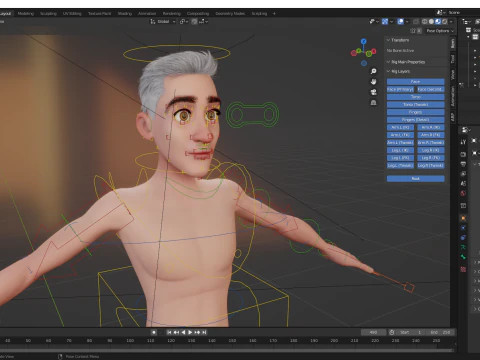Select solid viewport shading

[x=431, y=21]
